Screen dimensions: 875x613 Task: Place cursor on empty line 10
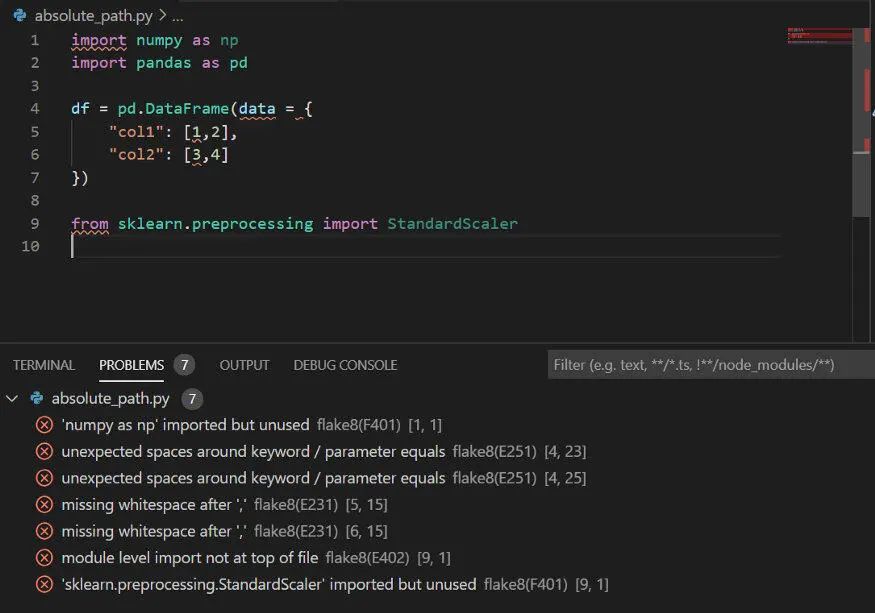424,246
